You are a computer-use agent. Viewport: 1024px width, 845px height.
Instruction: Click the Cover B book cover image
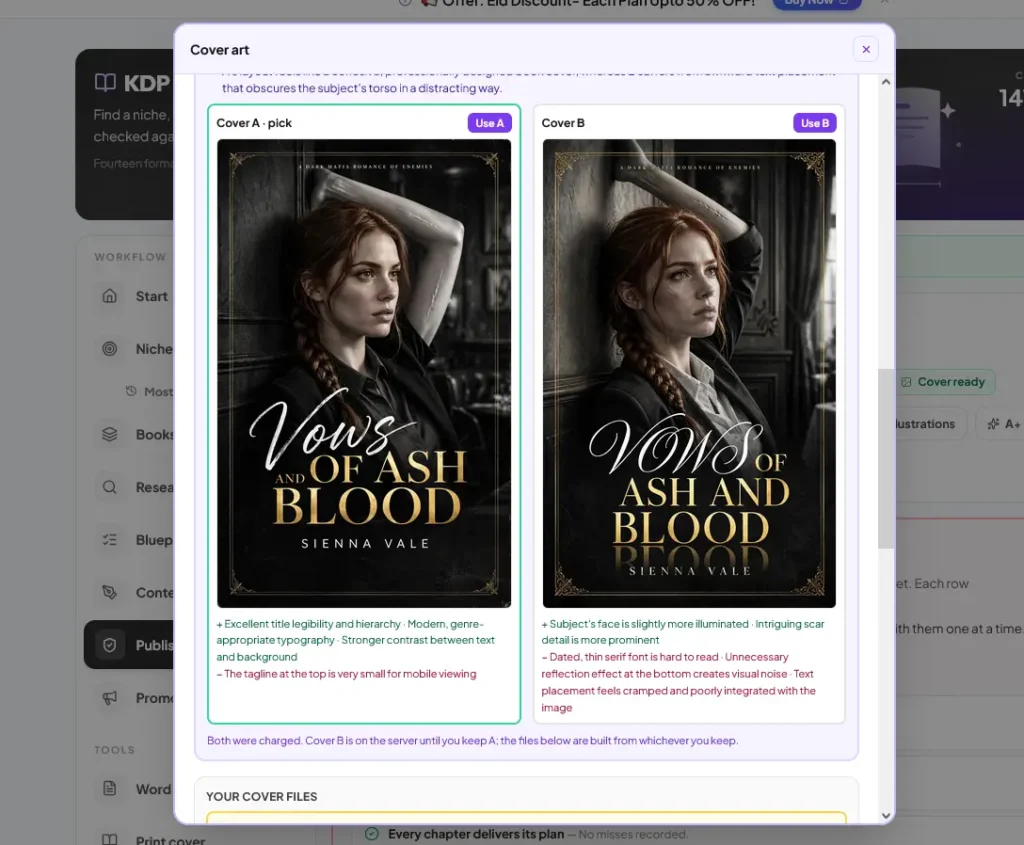point(689,374)
